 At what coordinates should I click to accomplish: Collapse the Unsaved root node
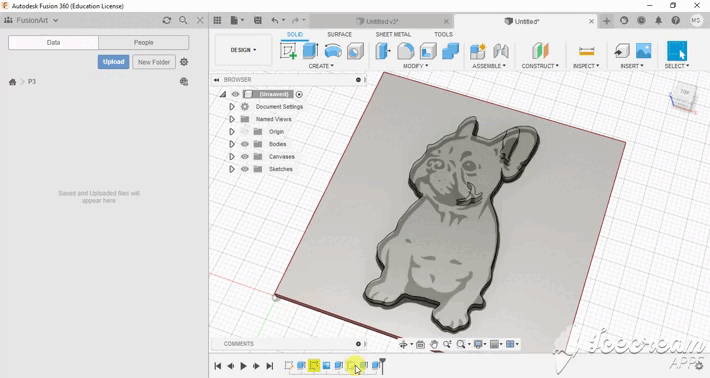[223, 94]
